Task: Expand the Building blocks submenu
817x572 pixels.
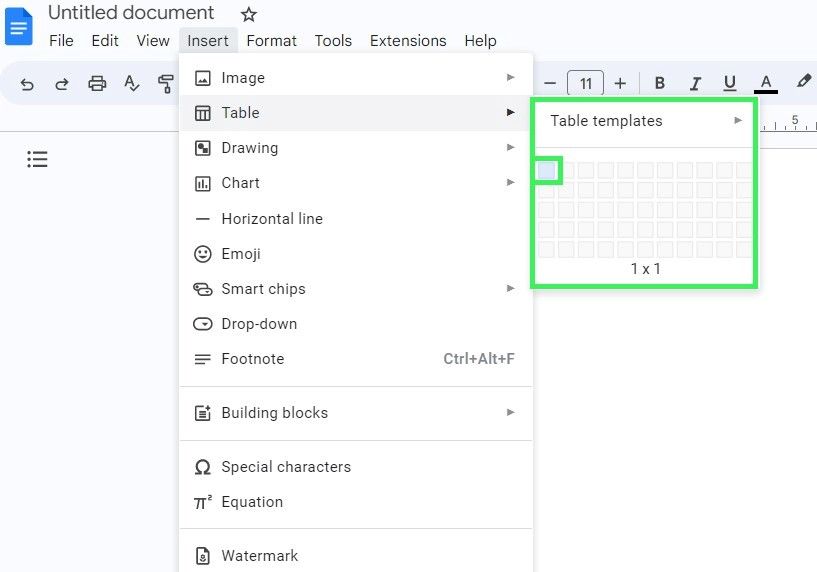Action: [x=356, y=413]
